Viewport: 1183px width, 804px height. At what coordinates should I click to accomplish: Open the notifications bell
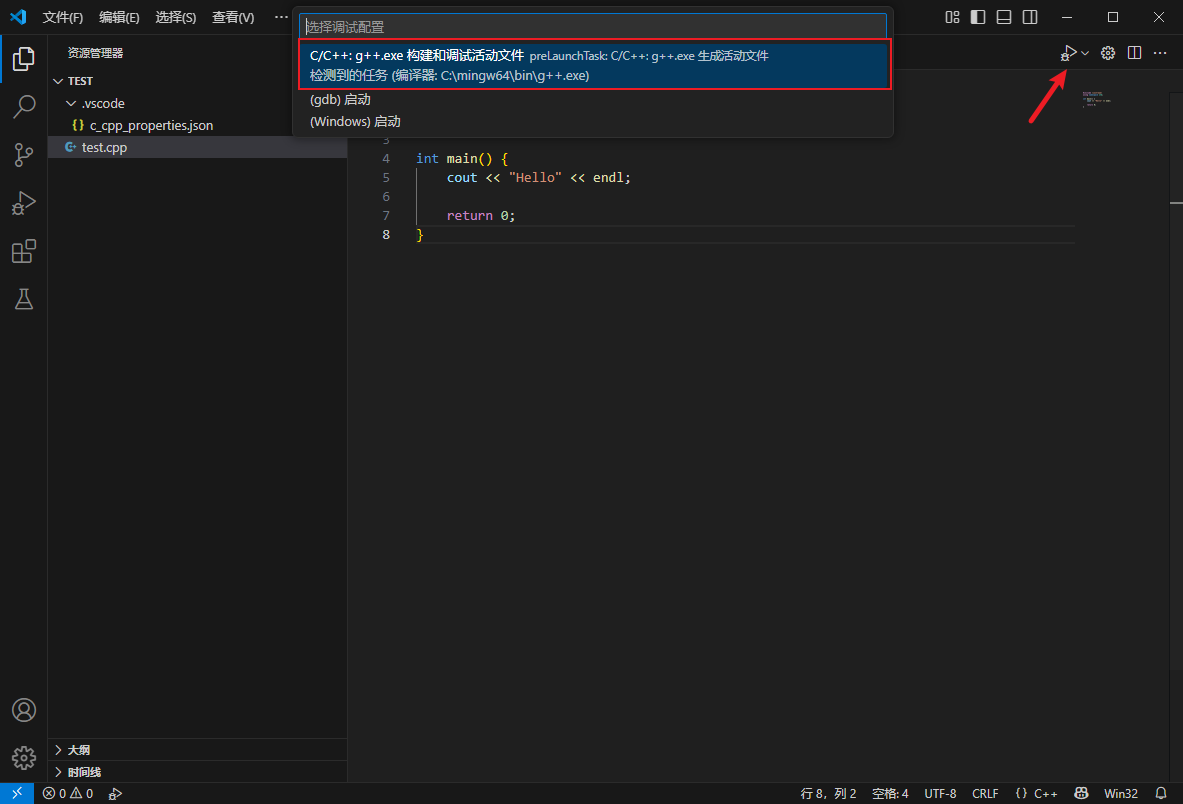point(1161,793)
